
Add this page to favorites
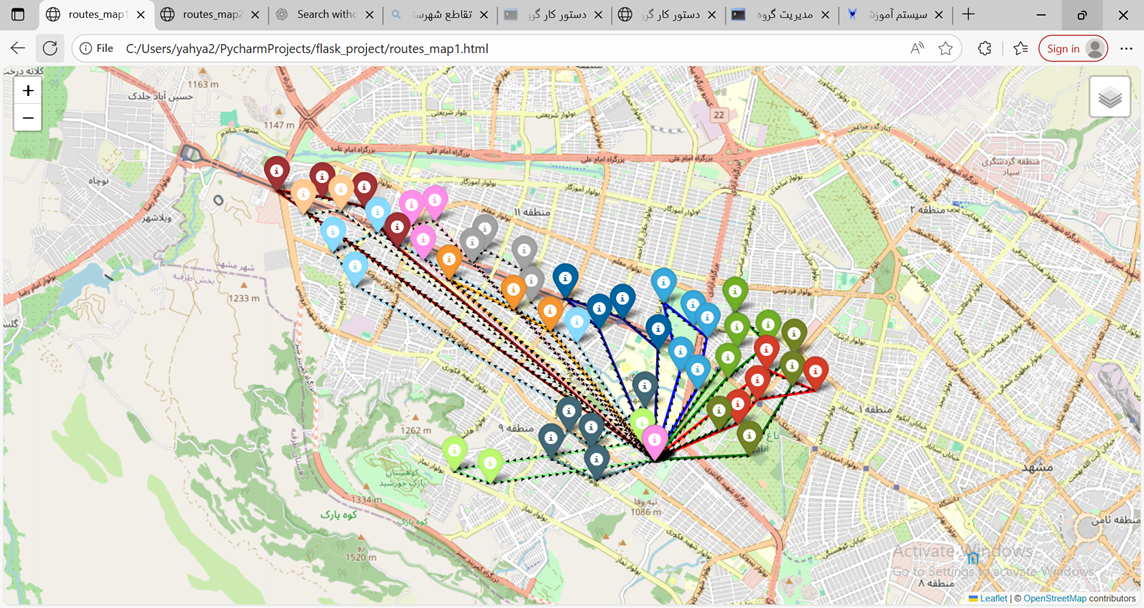point(945,48)
